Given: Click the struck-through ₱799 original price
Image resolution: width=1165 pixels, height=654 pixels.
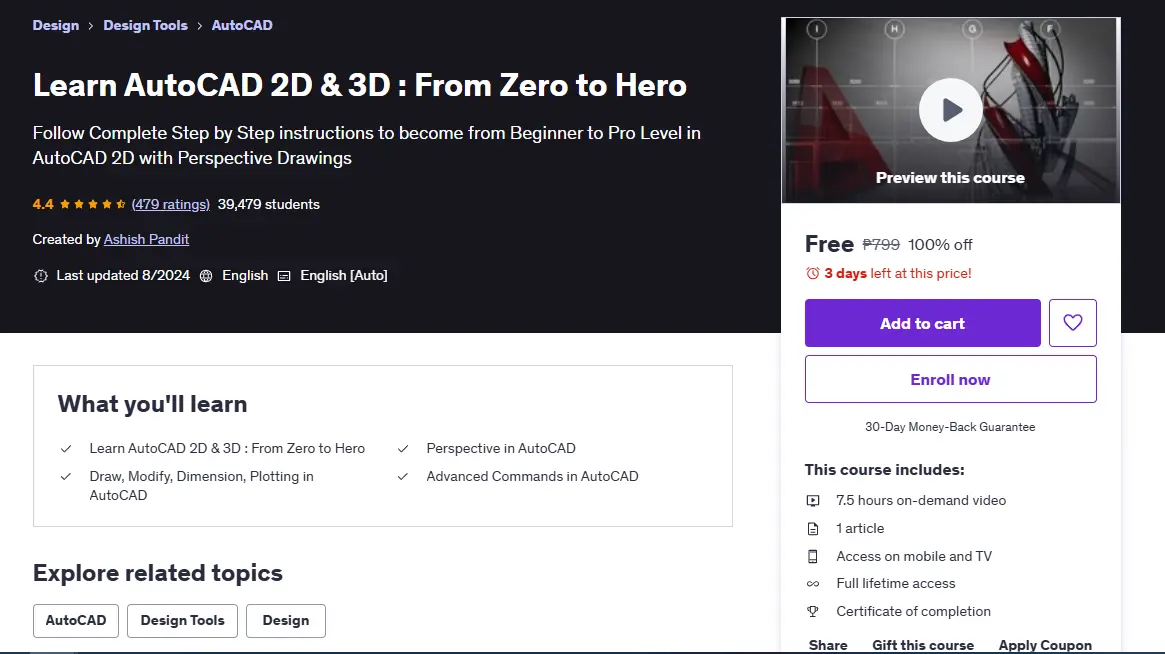Looking at the screenshot, I should point(880,245).
